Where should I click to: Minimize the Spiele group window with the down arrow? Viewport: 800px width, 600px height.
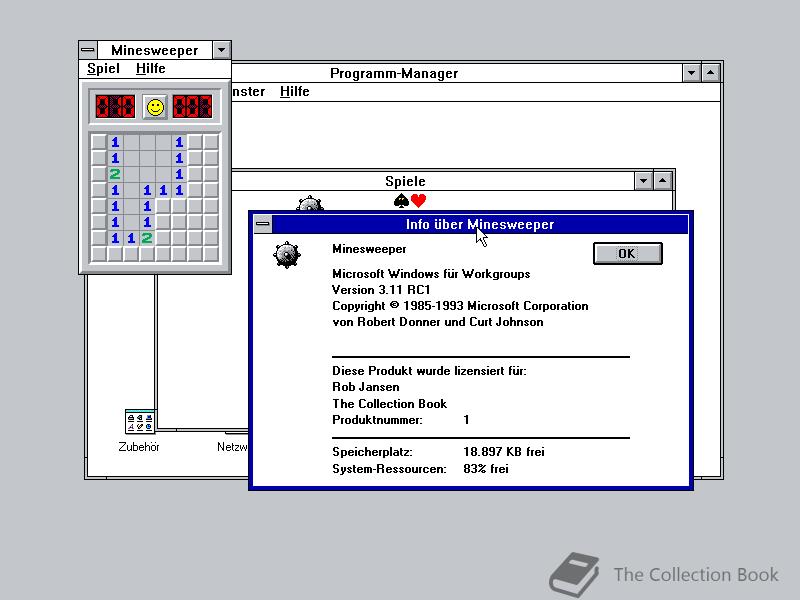coord(643,181)
